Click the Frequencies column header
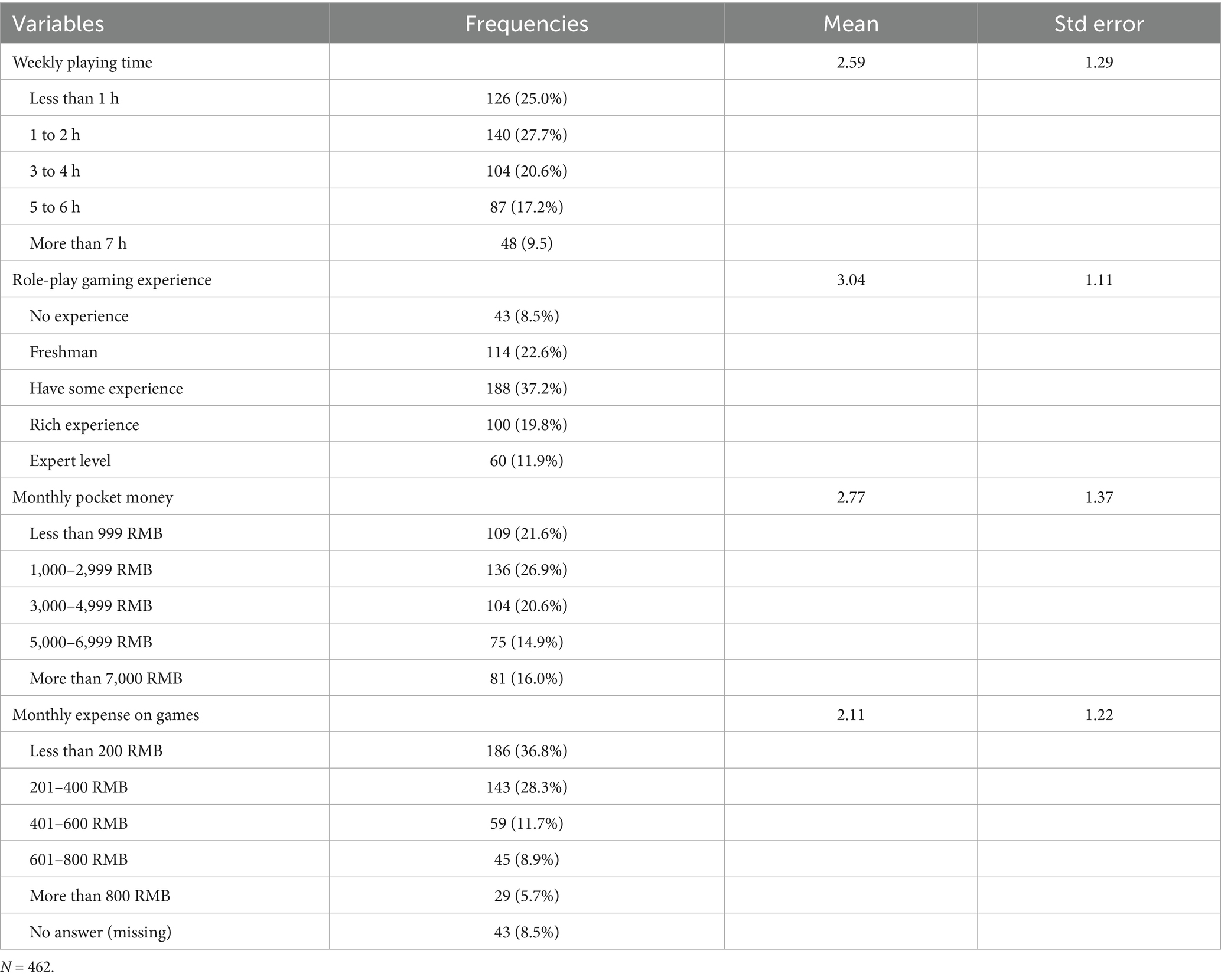 pyautogui.click(x=526, y=24)
